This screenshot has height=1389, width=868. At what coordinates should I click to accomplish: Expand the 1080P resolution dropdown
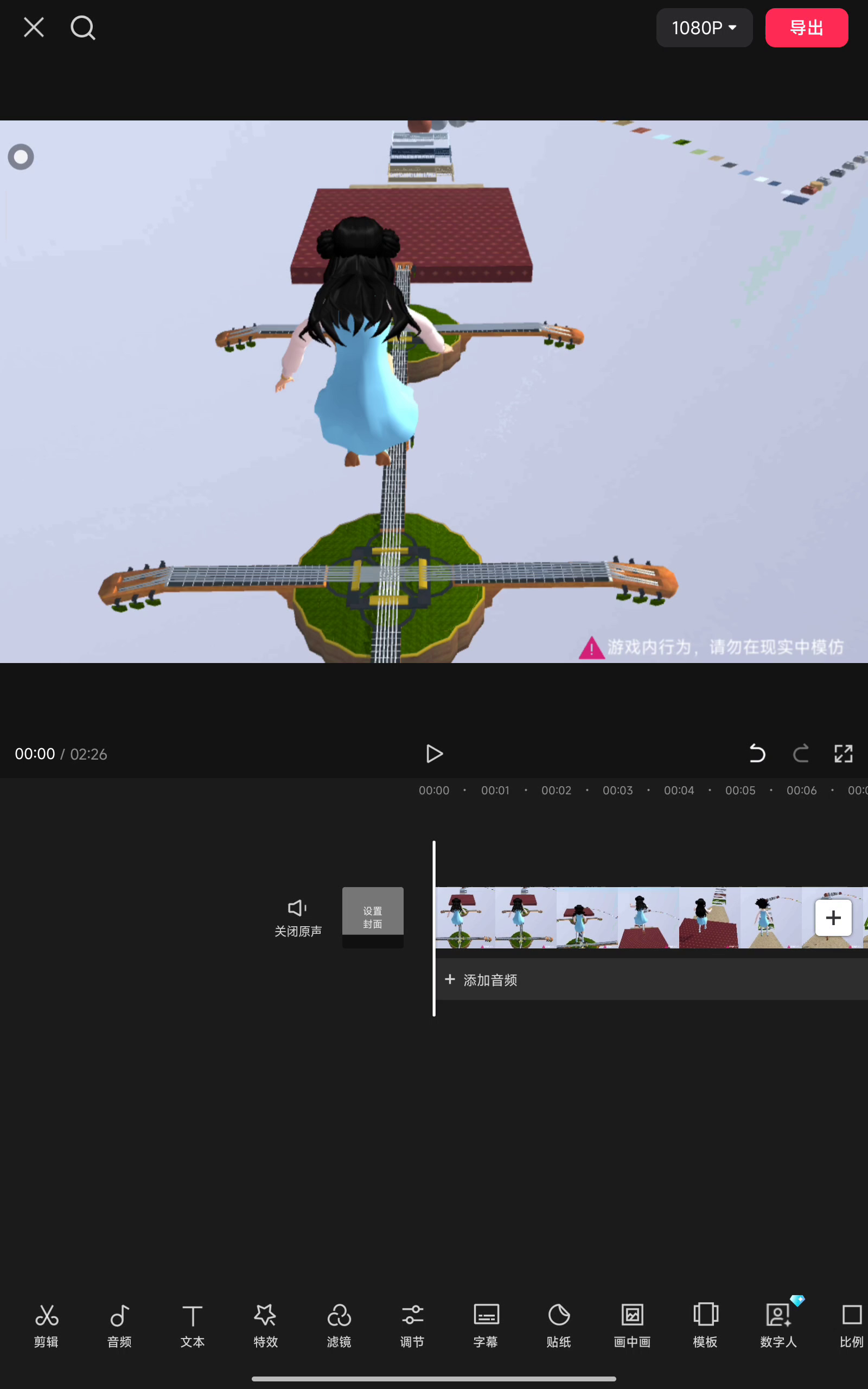704,28
